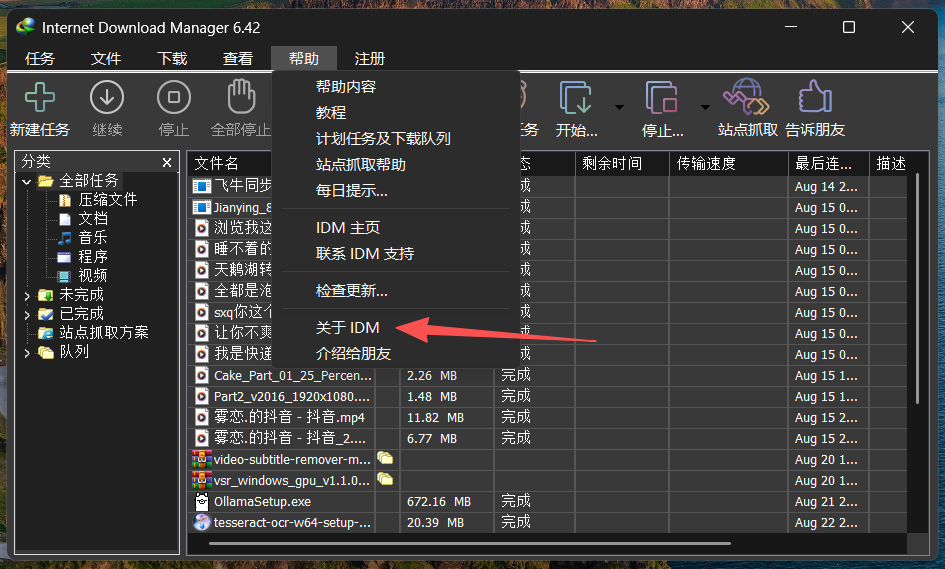The image size is (945, 569).
Task: Click the OllamaSetup.exe file icon
Action: click(x=201, y=501)
